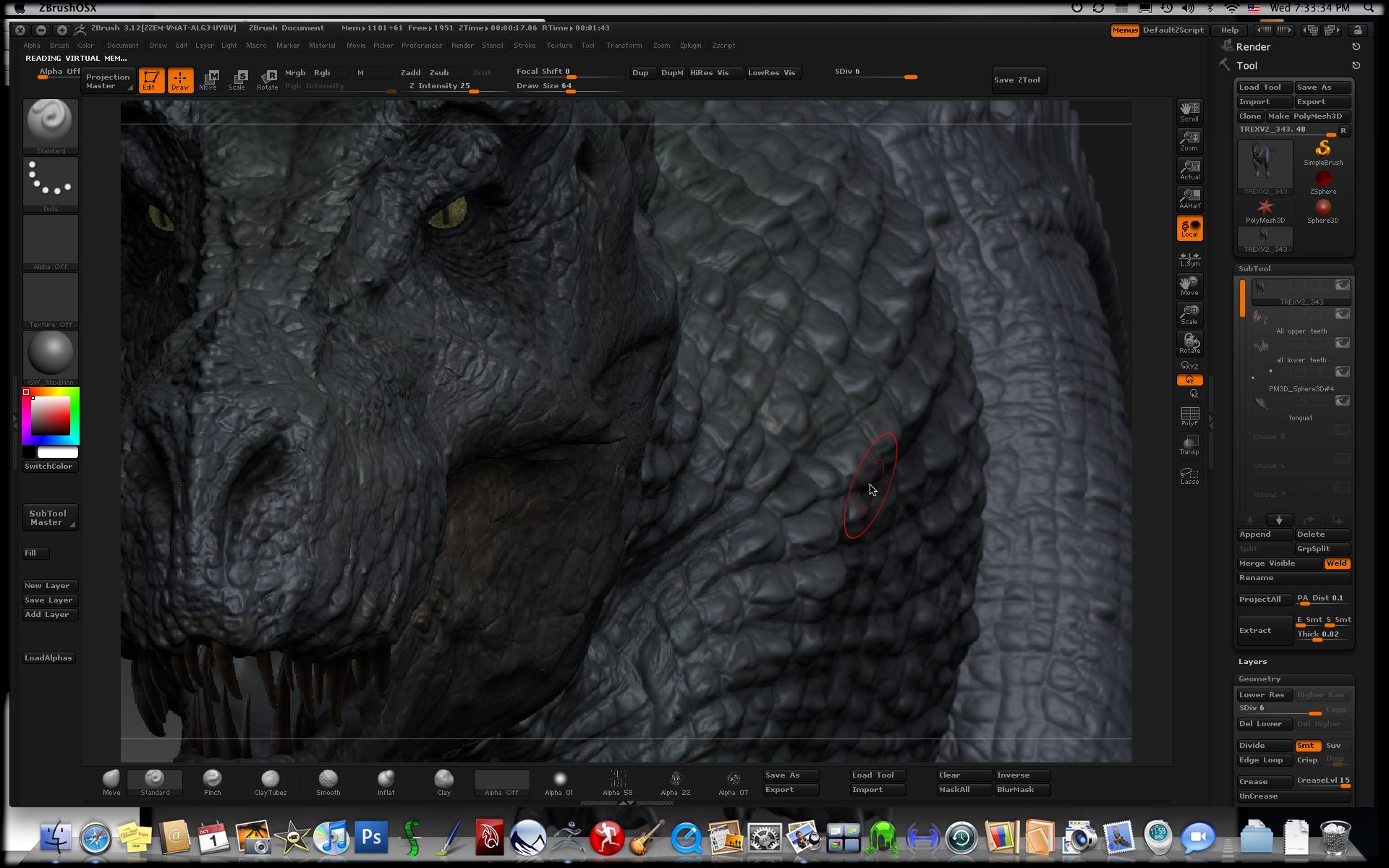Switch to Move transform mode
This screenshot has height=868, width=1389.
click(x=208, y=80)
